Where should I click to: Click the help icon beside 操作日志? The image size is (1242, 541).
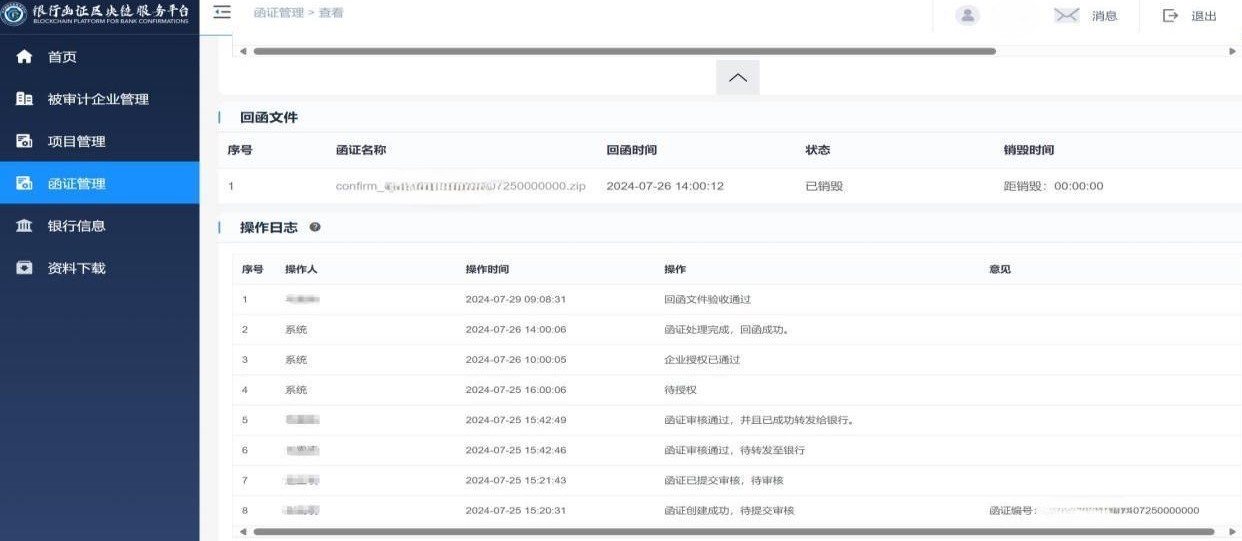click(x=315, y=227)
